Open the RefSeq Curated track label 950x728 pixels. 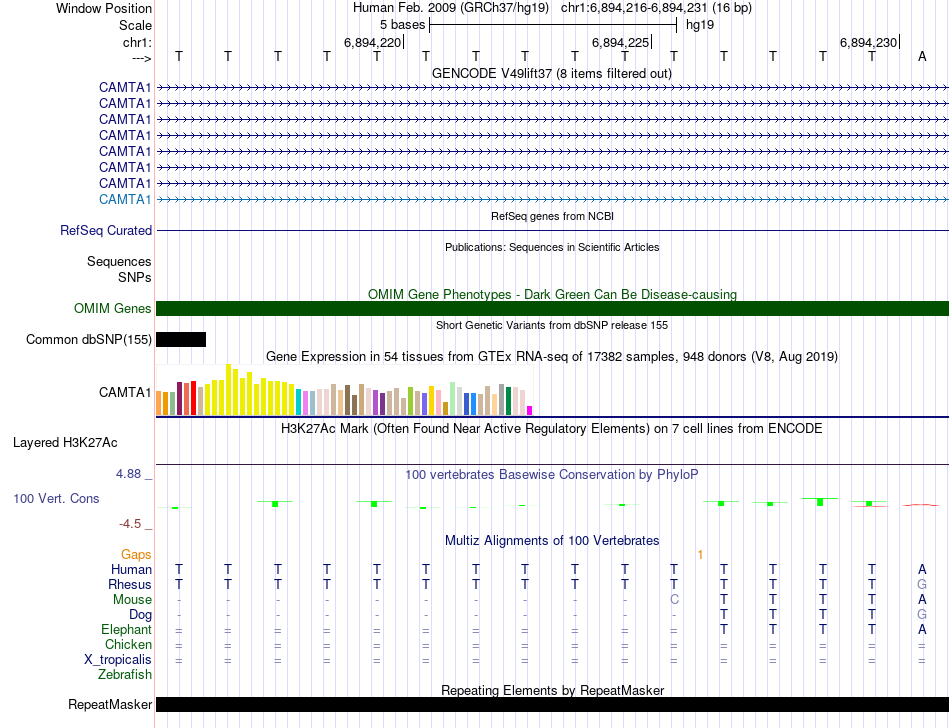pos(106,231)
